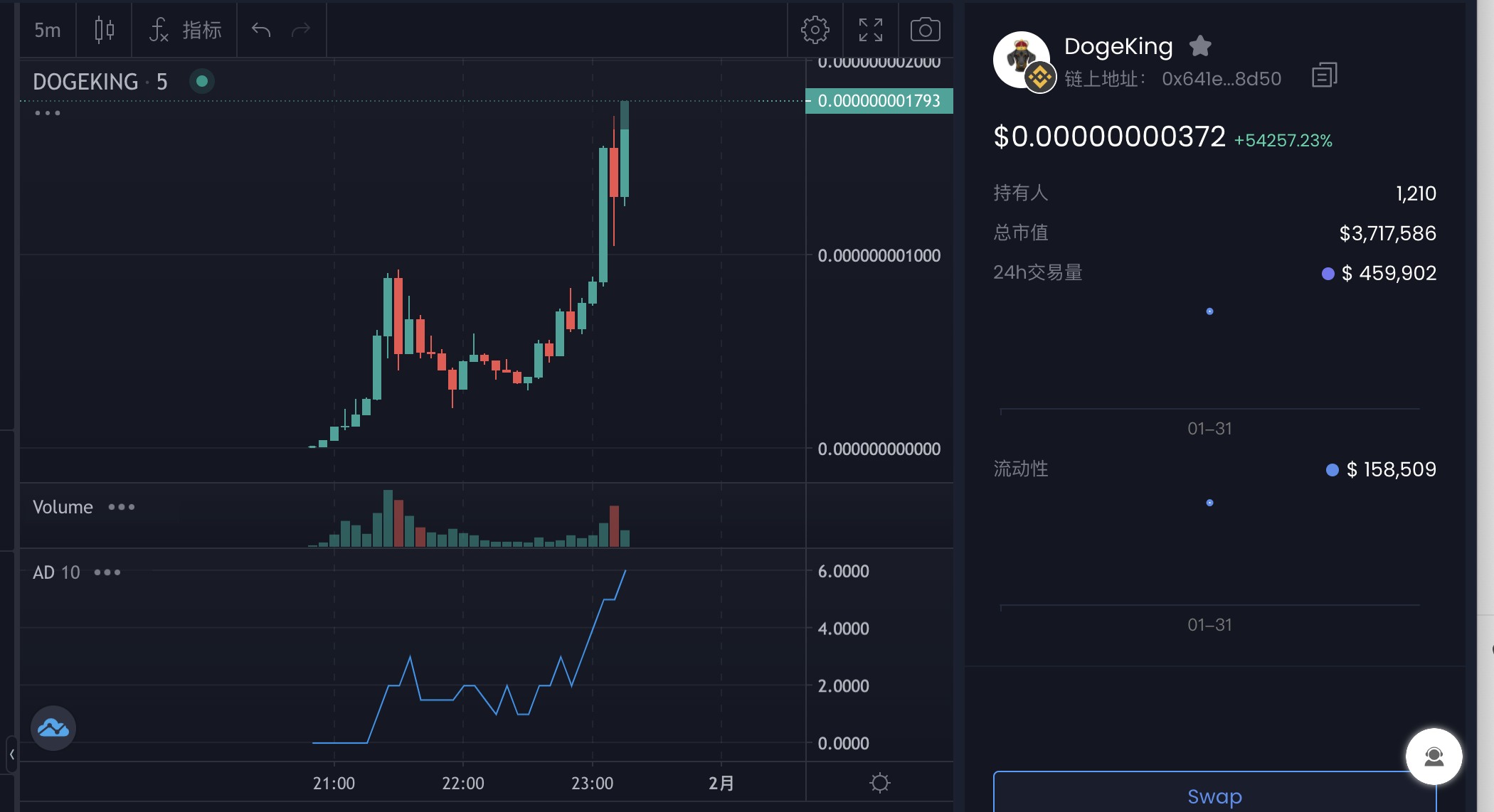The height and width of the screenshot is (812, 1494).
Task: Click the left sidebar collapse arrow
Action: (11, 754)
